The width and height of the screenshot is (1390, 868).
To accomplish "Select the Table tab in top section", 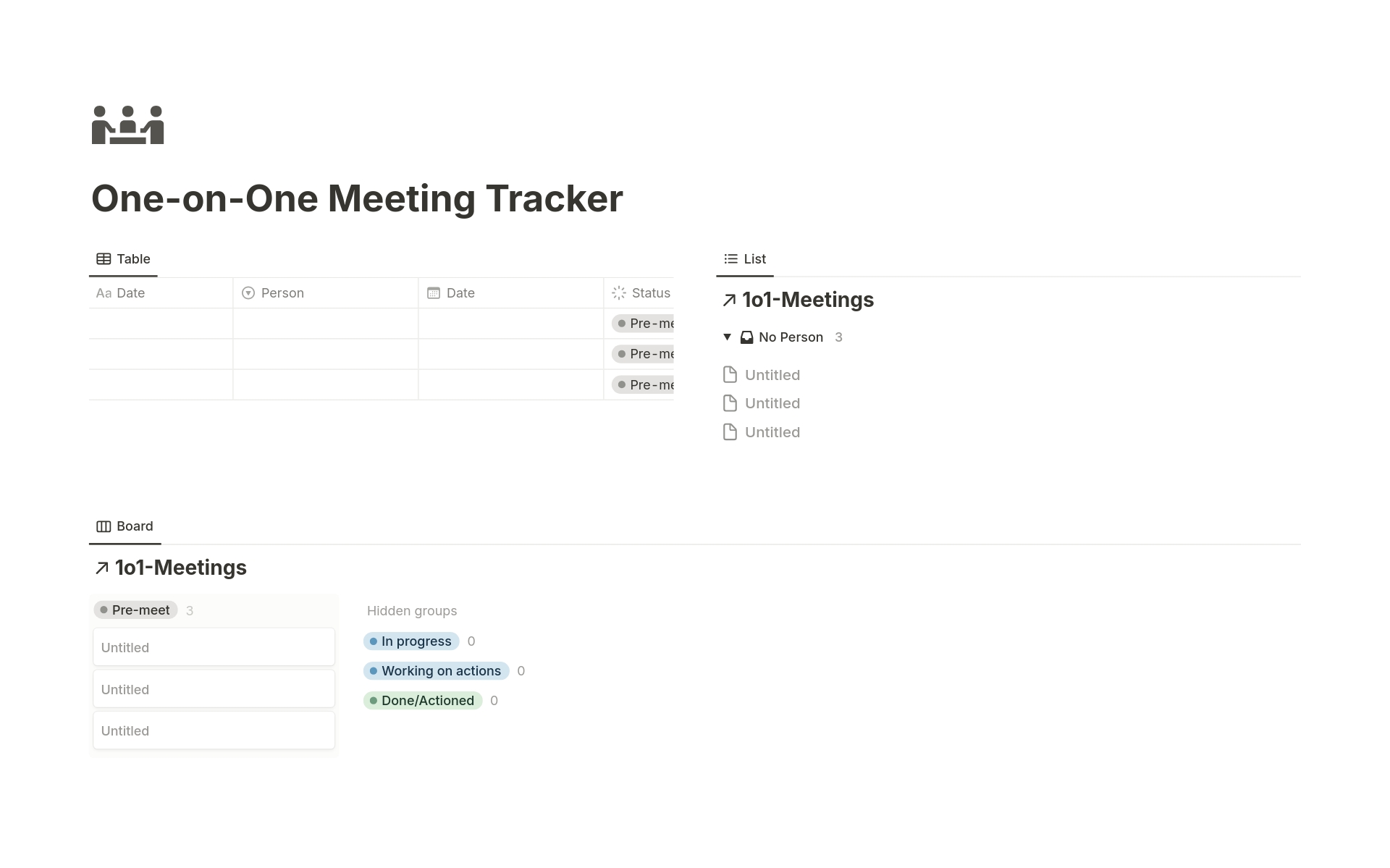I will click(x=123, y=259).
